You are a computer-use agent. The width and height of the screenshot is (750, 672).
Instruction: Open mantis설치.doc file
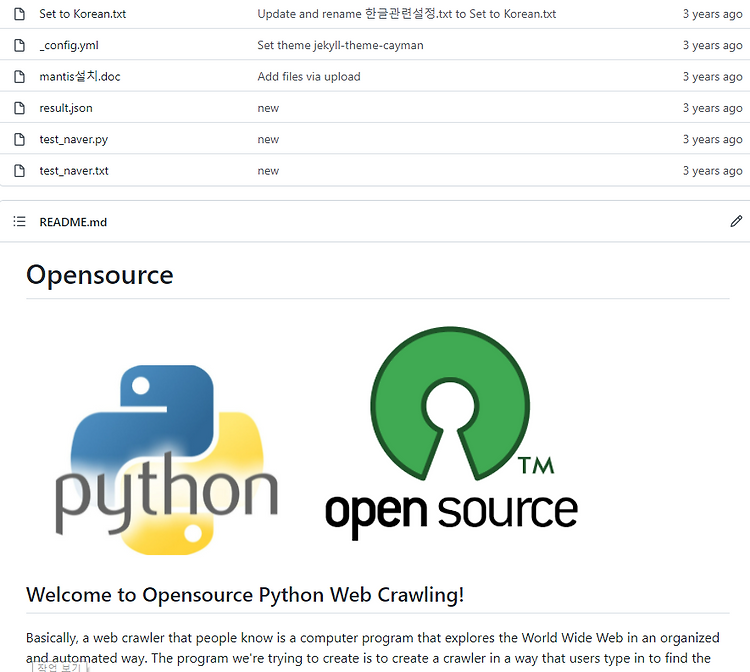pyautogui.click(x=80, y=77)
